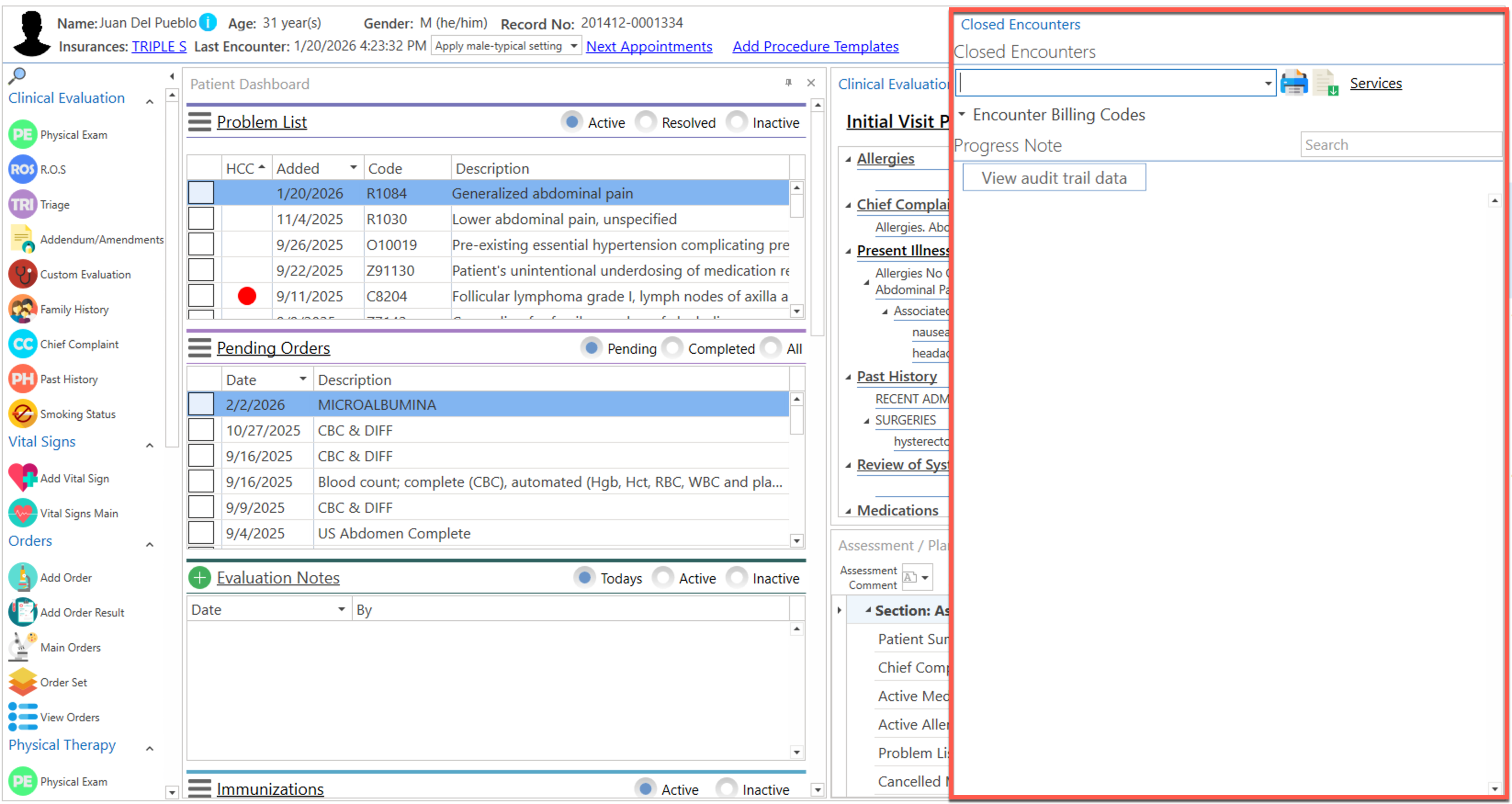Click the Progress Note search field
This screenshot has height=804, width=1512.
point(1399,144)
